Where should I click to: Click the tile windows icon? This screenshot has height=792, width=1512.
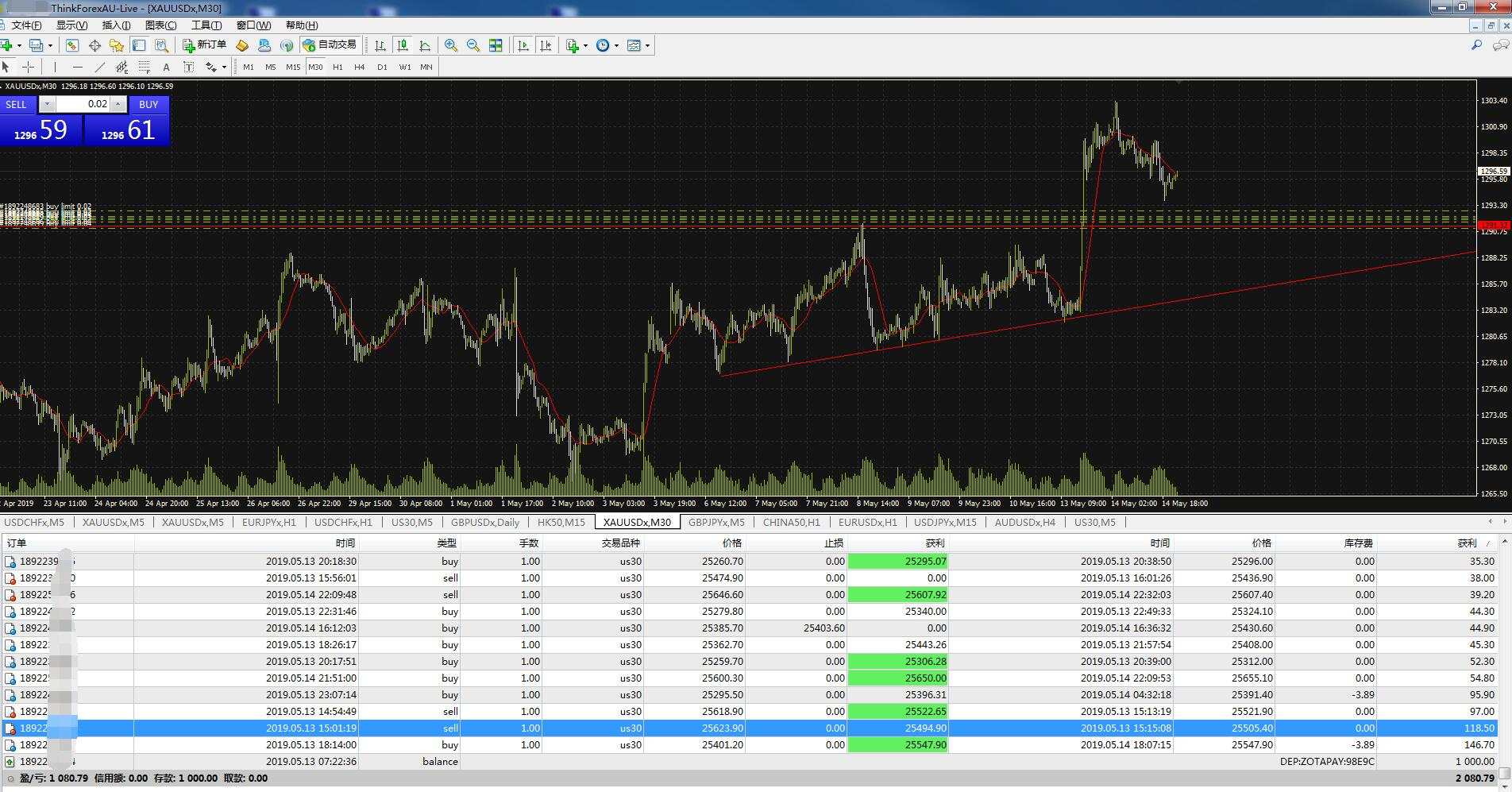[x=496, y=45]
